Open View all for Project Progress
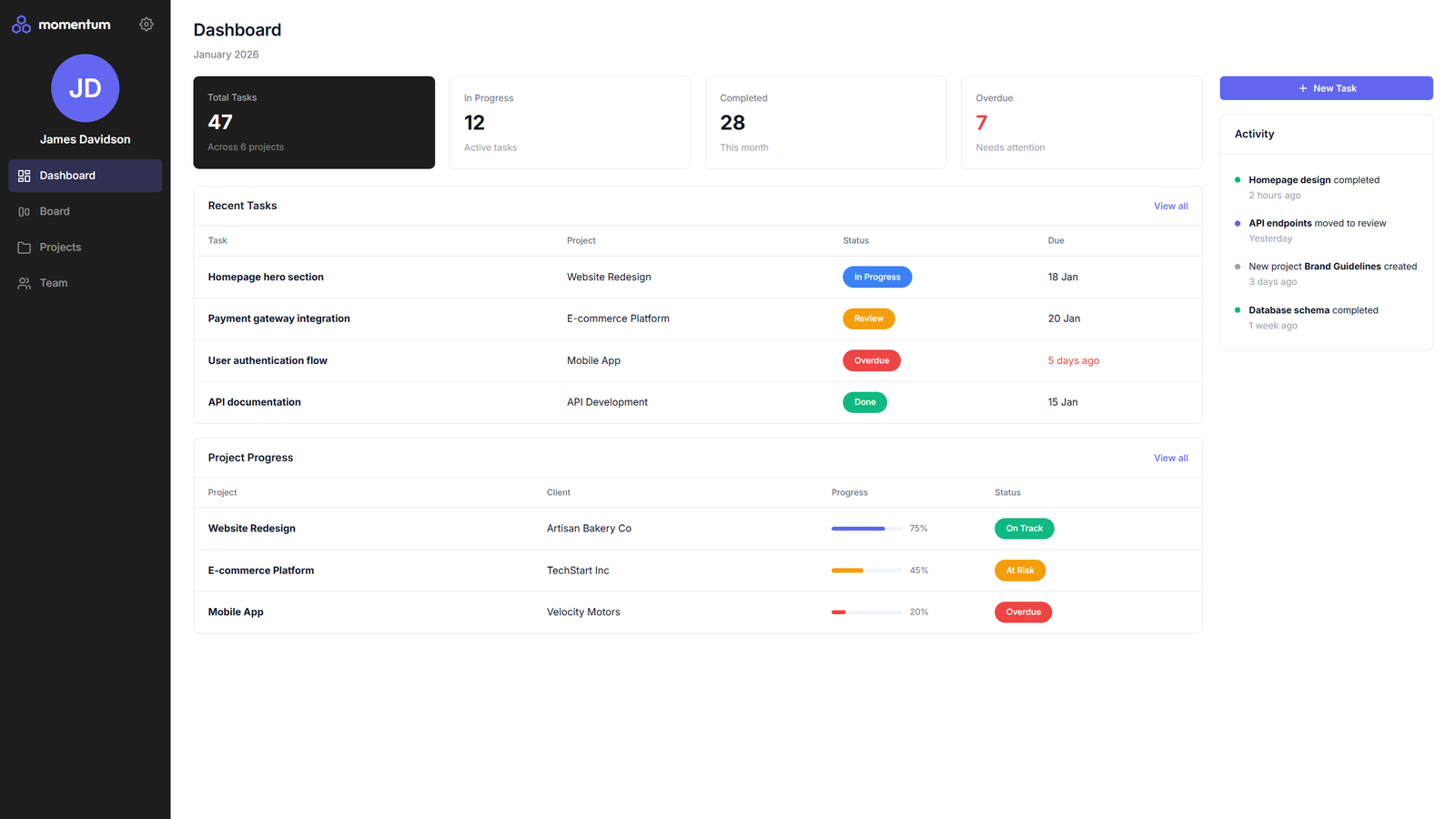This screenshot has width=1456, height=819. pos(1170,458)
